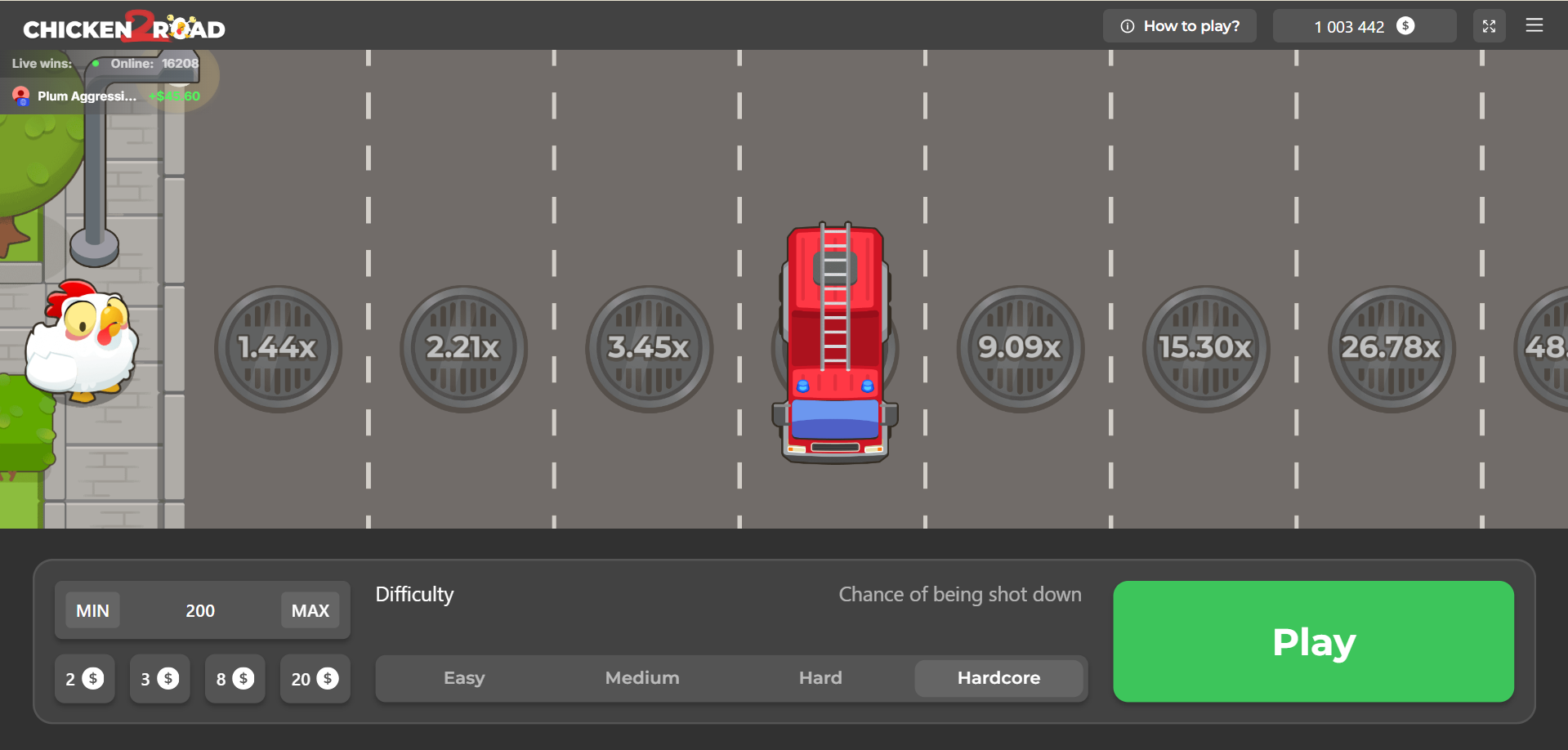Open the How to play? help
Viewport: 1568px width, 750px height.
click(1179, 26)
